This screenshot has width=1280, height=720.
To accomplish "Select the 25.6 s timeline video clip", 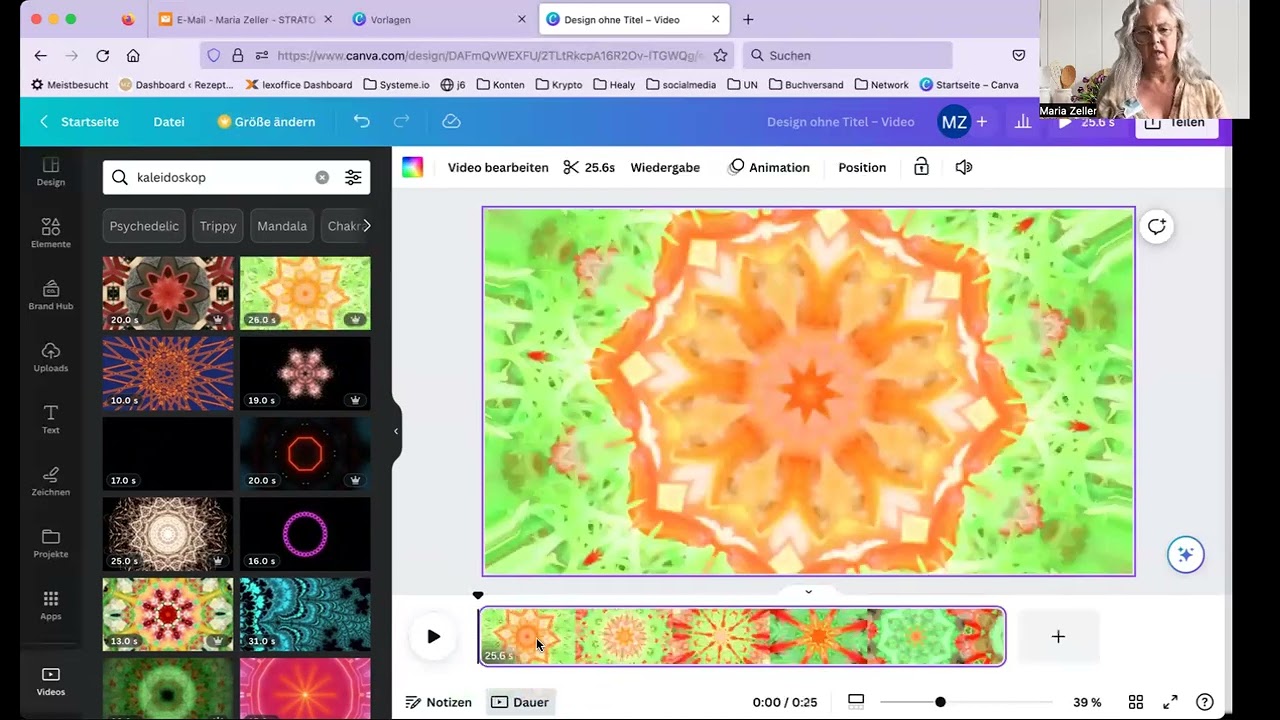I will click(x=742, y=636).
